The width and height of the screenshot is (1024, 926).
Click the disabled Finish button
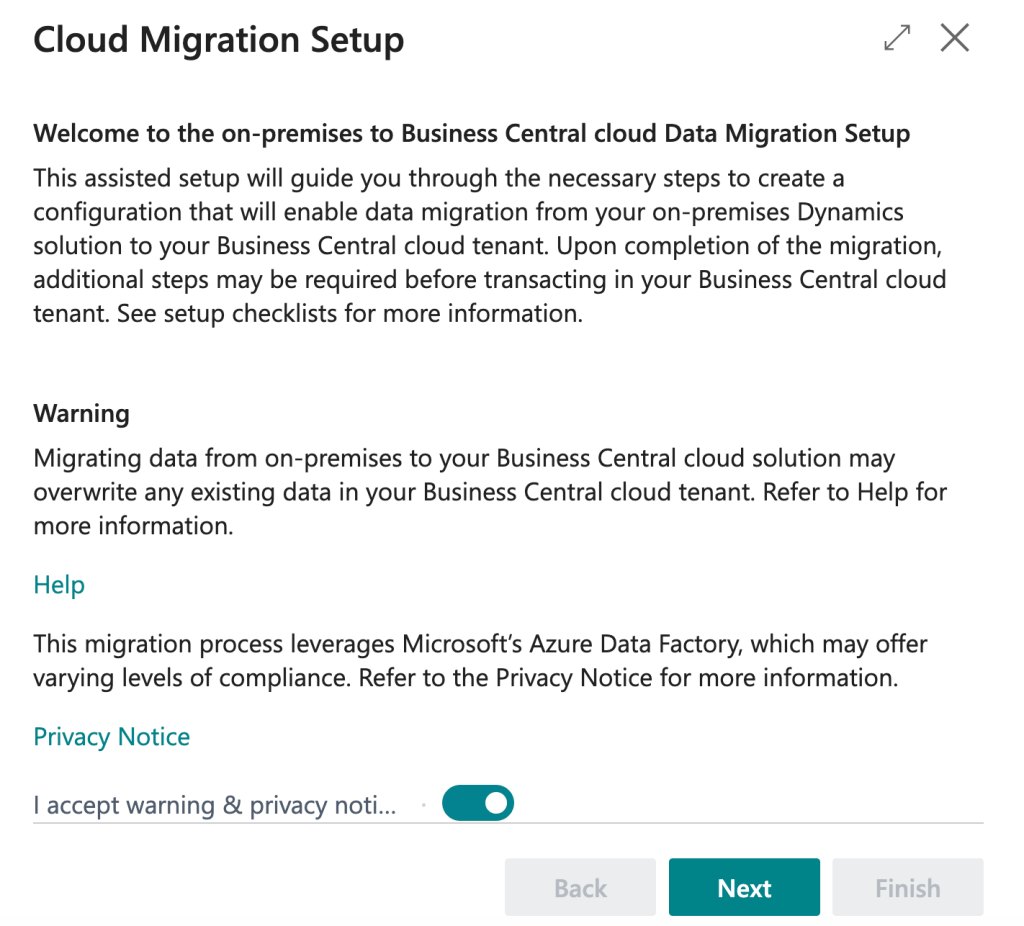(907, 888)
